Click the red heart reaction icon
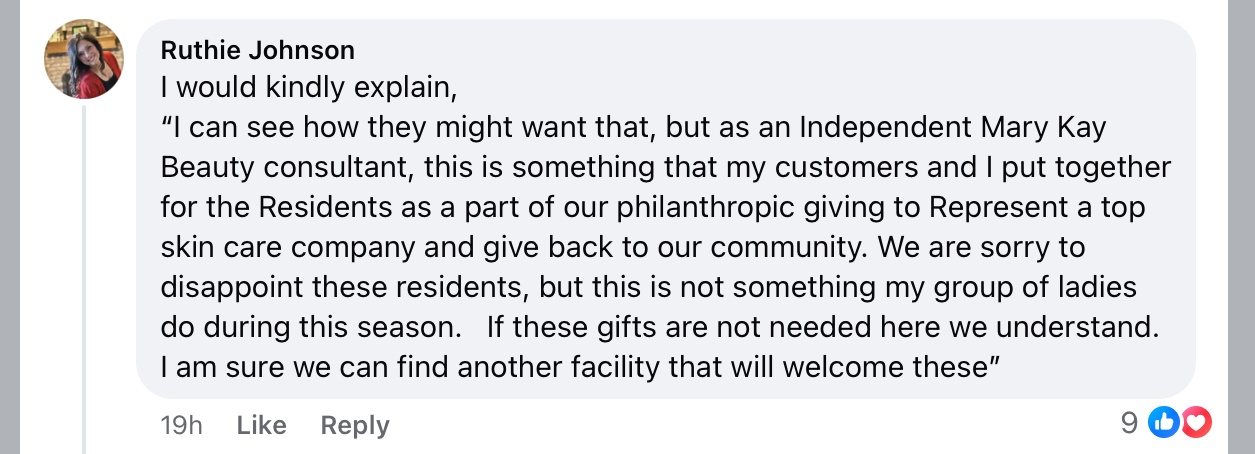The height and width of the screenshot is (454, 1255). (1196, 424)
